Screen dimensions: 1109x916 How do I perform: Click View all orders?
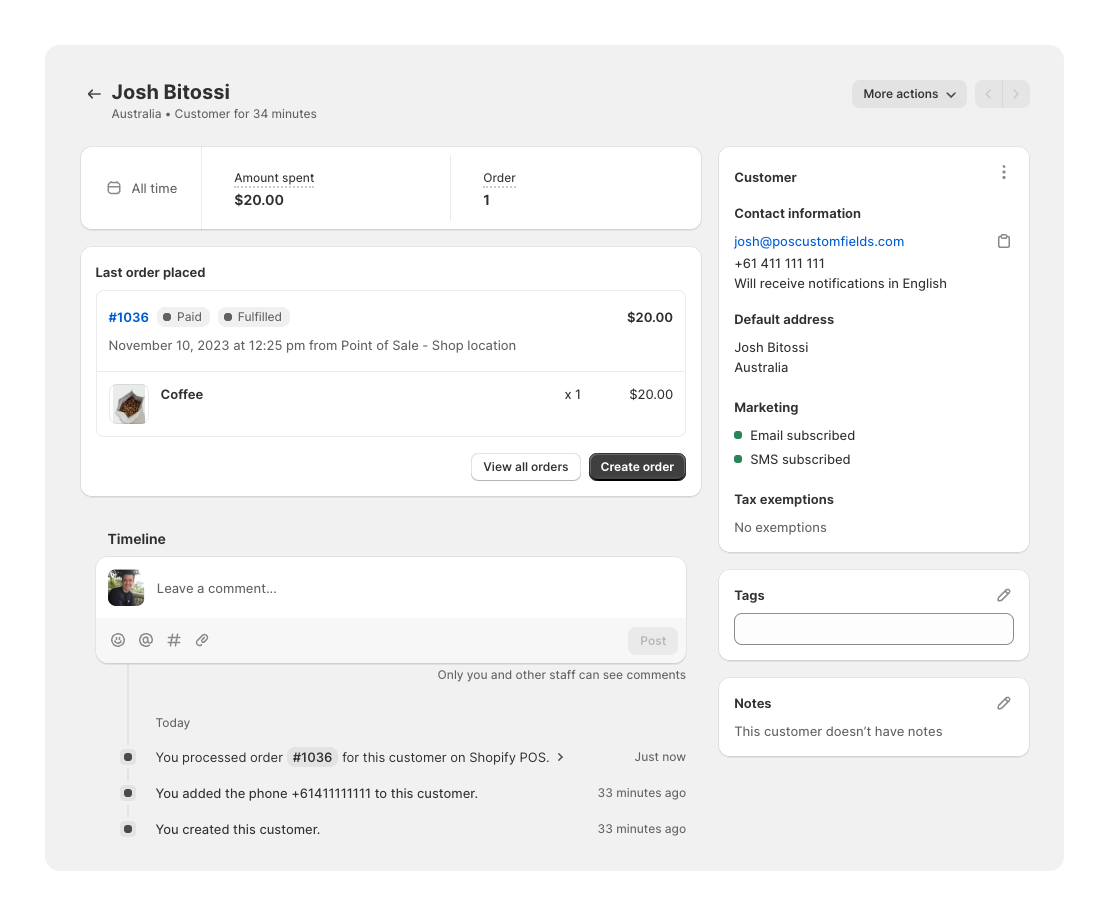coord(525,466)
